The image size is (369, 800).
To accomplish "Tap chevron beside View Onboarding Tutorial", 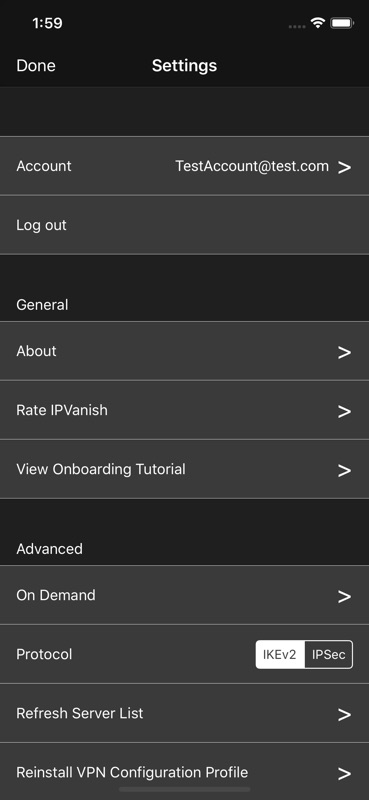I will click(345, 470).
